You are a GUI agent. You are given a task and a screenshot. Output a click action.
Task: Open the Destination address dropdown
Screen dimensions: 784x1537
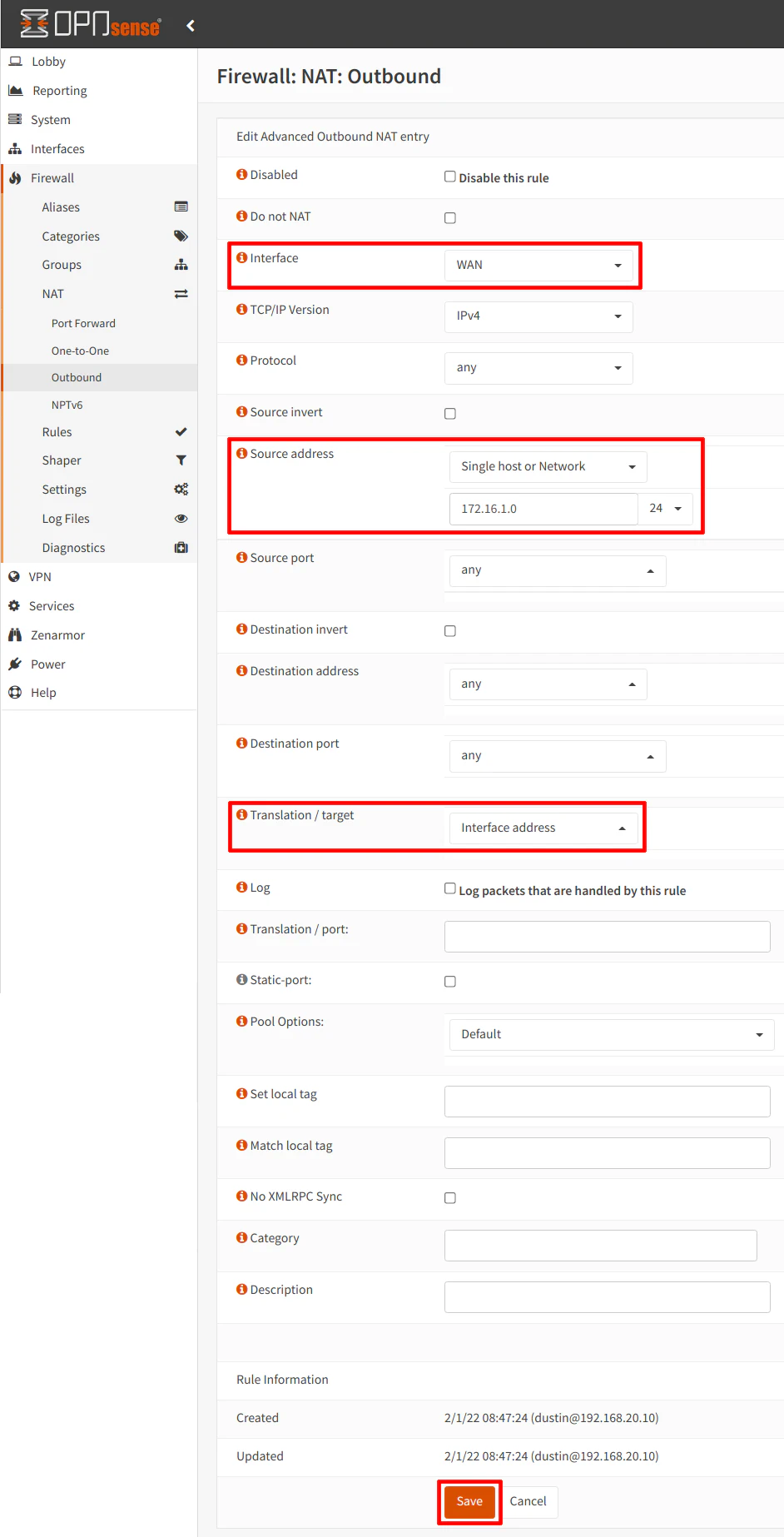(548, 684)
